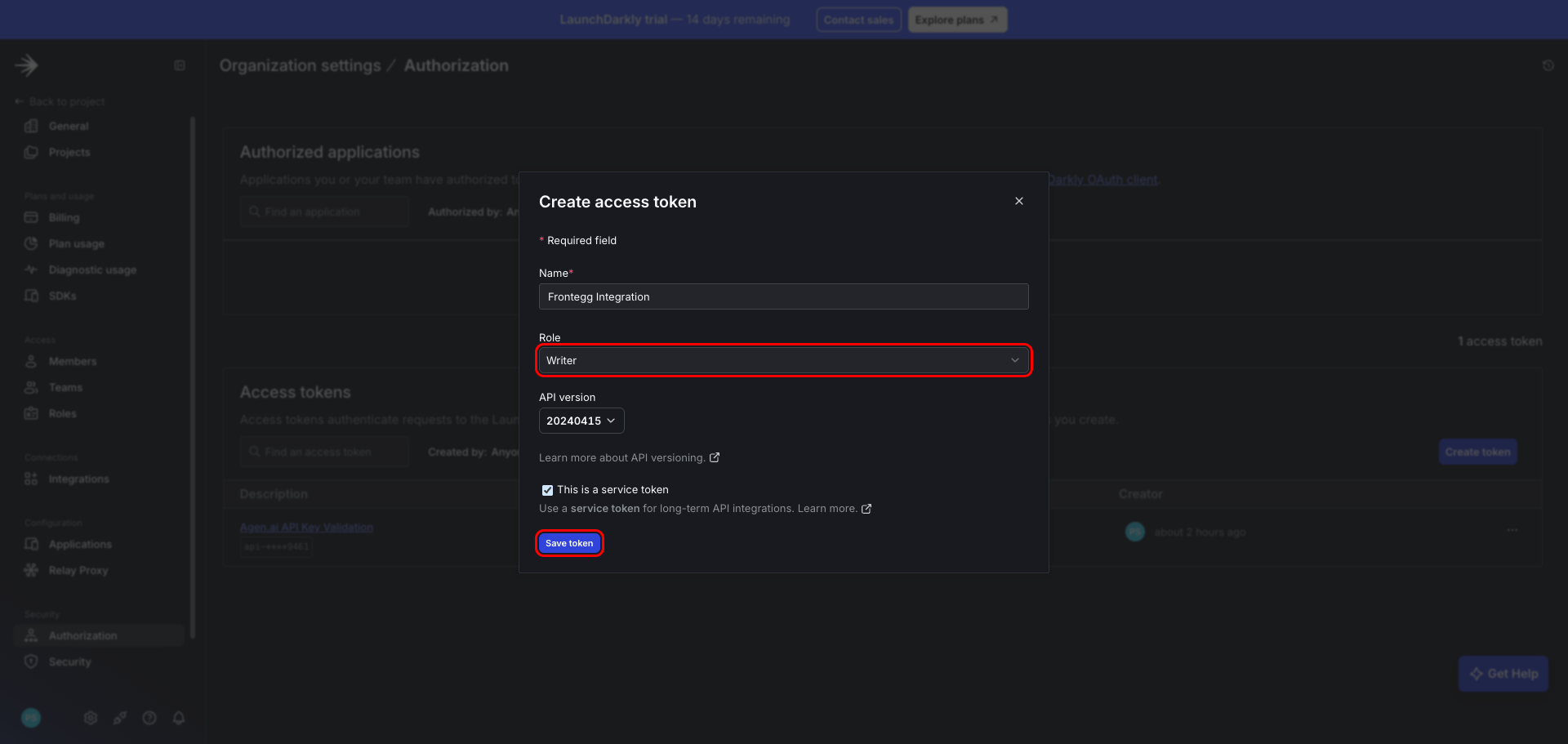
Task: Open the Authorized by filter
Action: (x=473, y=212)
